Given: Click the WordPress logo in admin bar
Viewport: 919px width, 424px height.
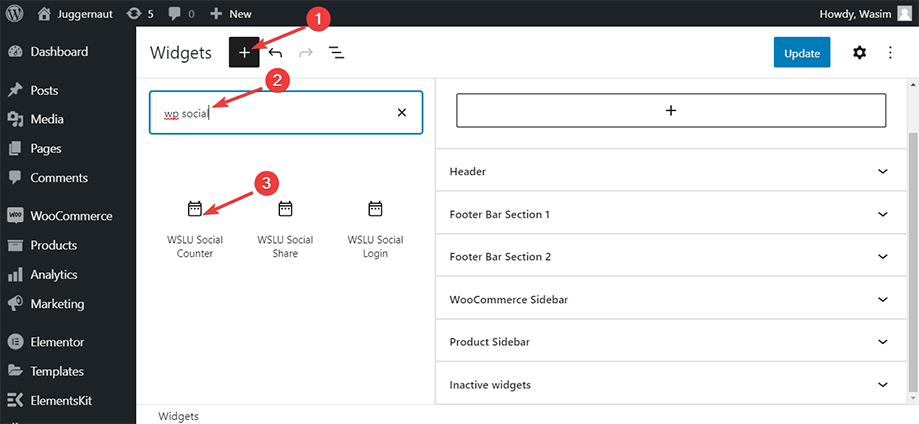Looking at the screenshot, I should [14, 13].
